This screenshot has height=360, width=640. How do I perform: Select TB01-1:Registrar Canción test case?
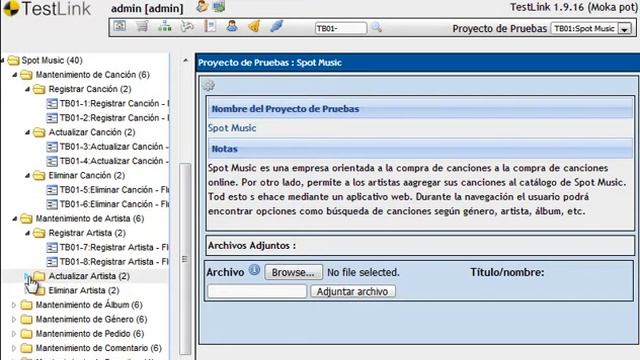(114, 104)
